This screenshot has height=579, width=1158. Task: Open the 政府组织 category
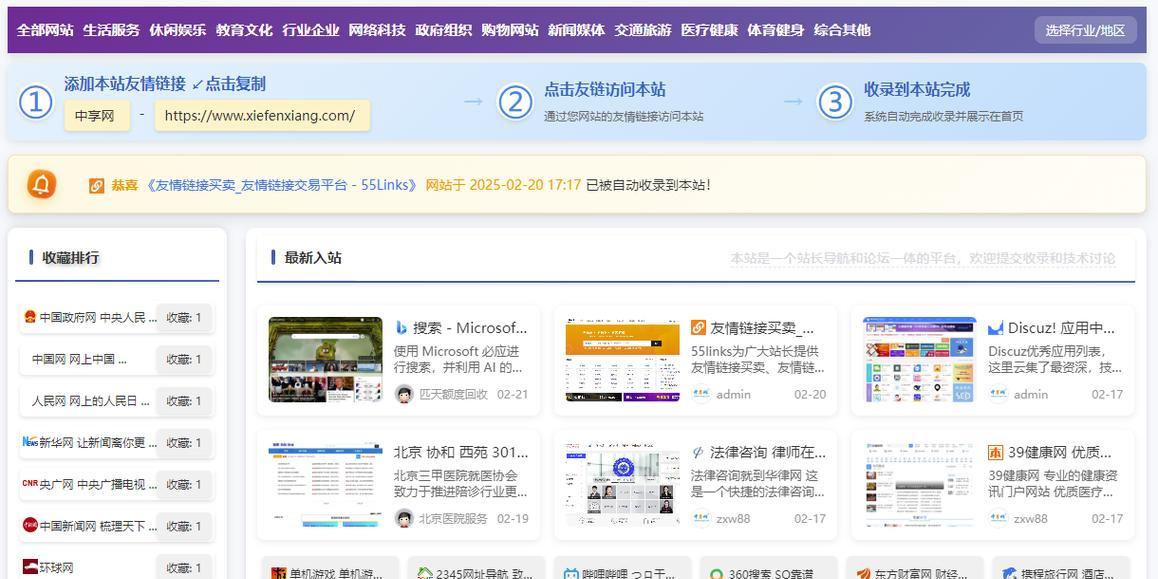pos(444,30)
